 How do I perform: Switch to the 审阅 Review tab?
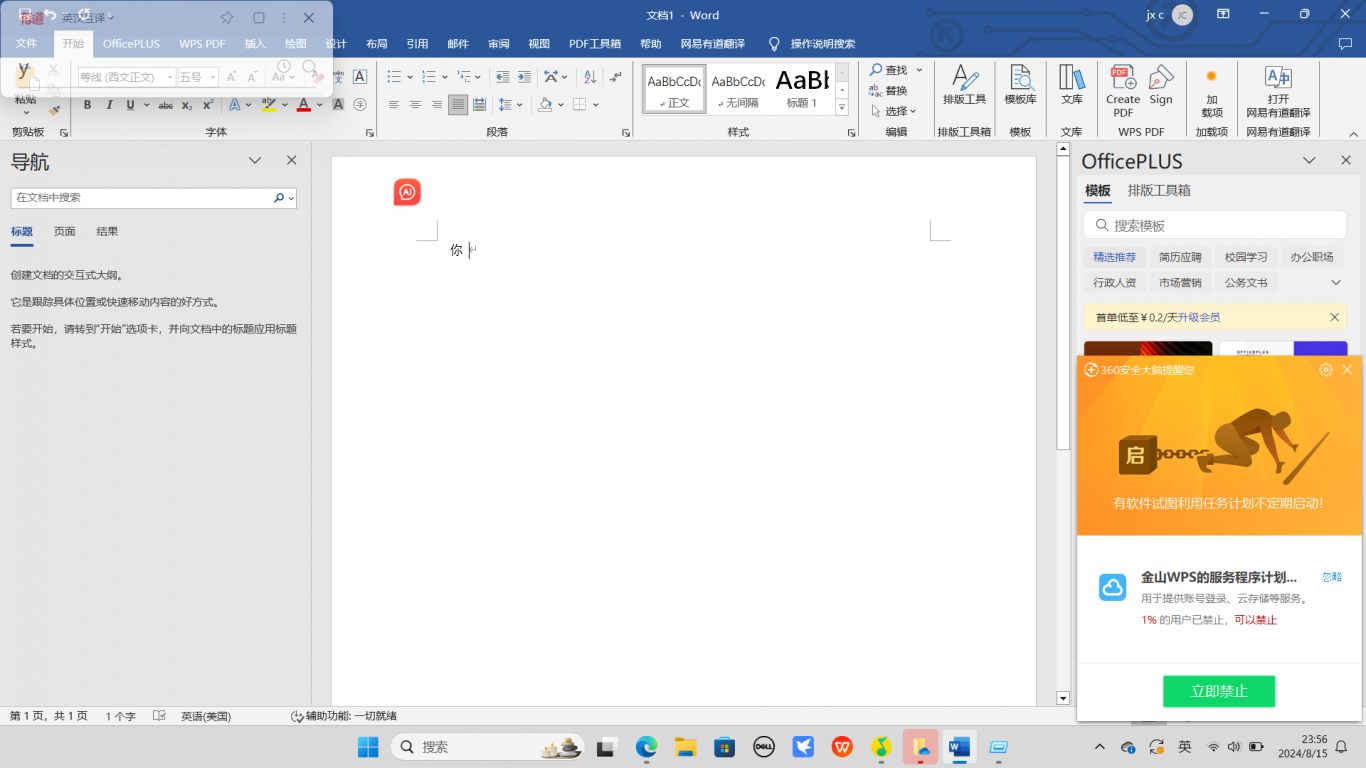coord(499,44)
